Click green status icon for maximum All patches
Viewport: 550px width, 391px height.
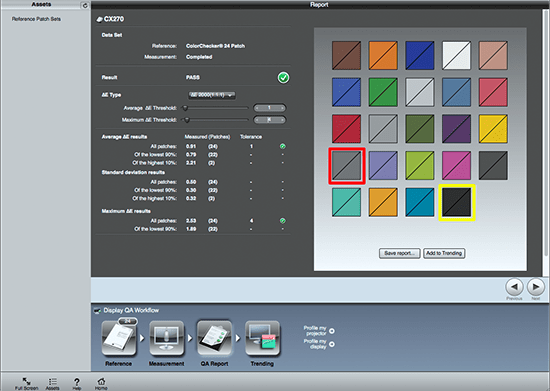tap(282, 221)
